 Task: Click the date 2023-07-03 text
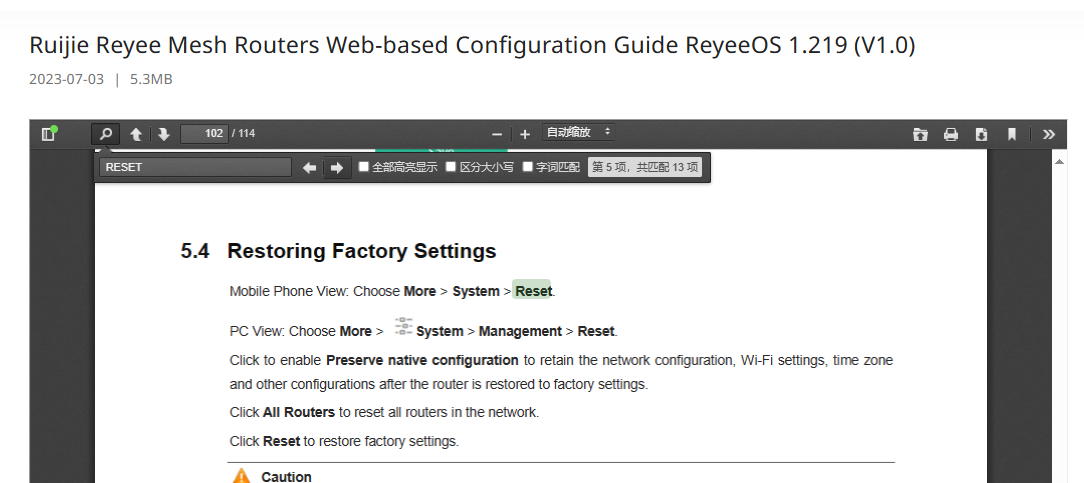[x=66, y=79]
